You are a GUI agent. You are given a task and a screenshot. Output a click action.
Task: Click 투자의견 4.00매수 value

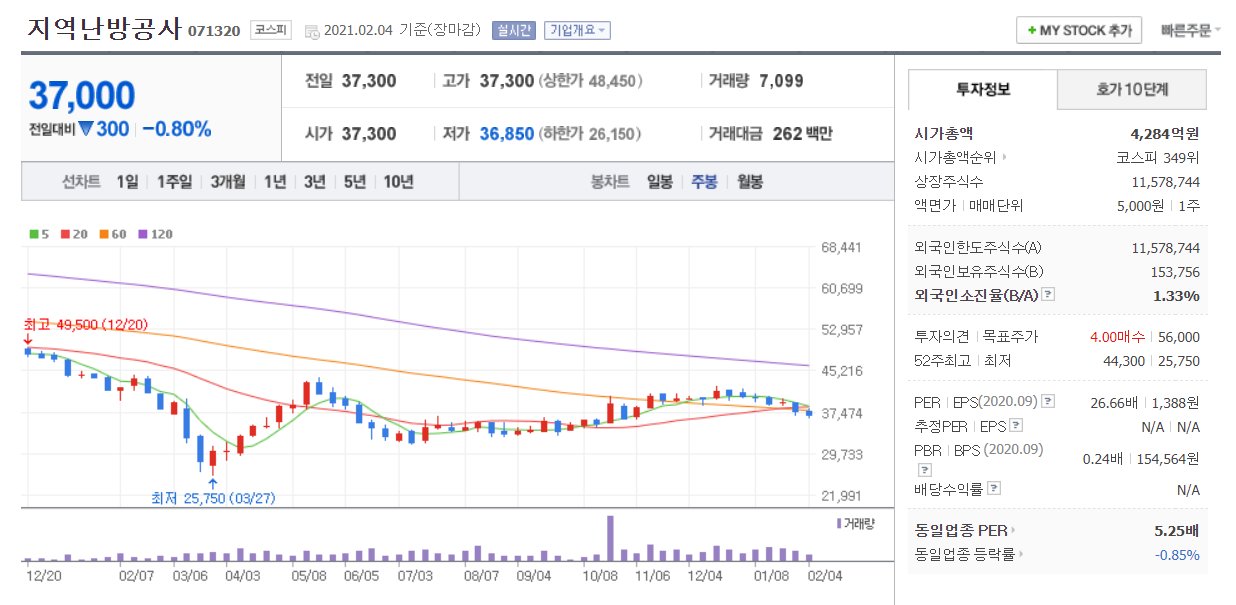click(x=1118, y=337)
